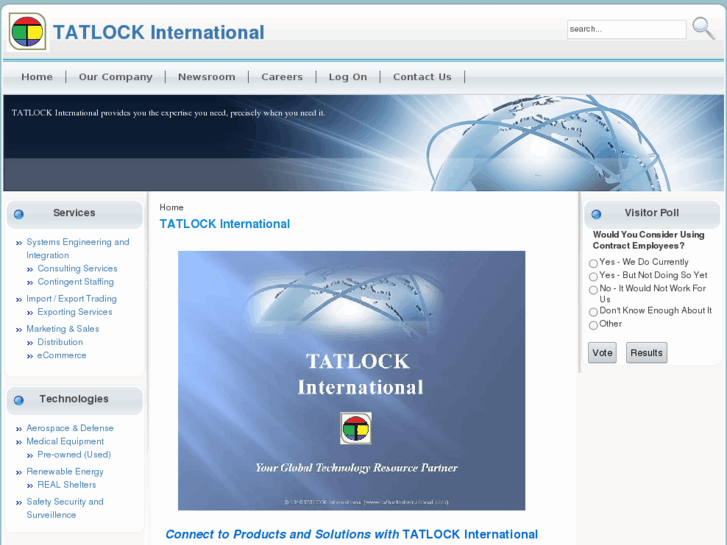This screenshot has height=545, width=727.
Task: Open the Our Company menu item
Action: click(x=115, y=77)
